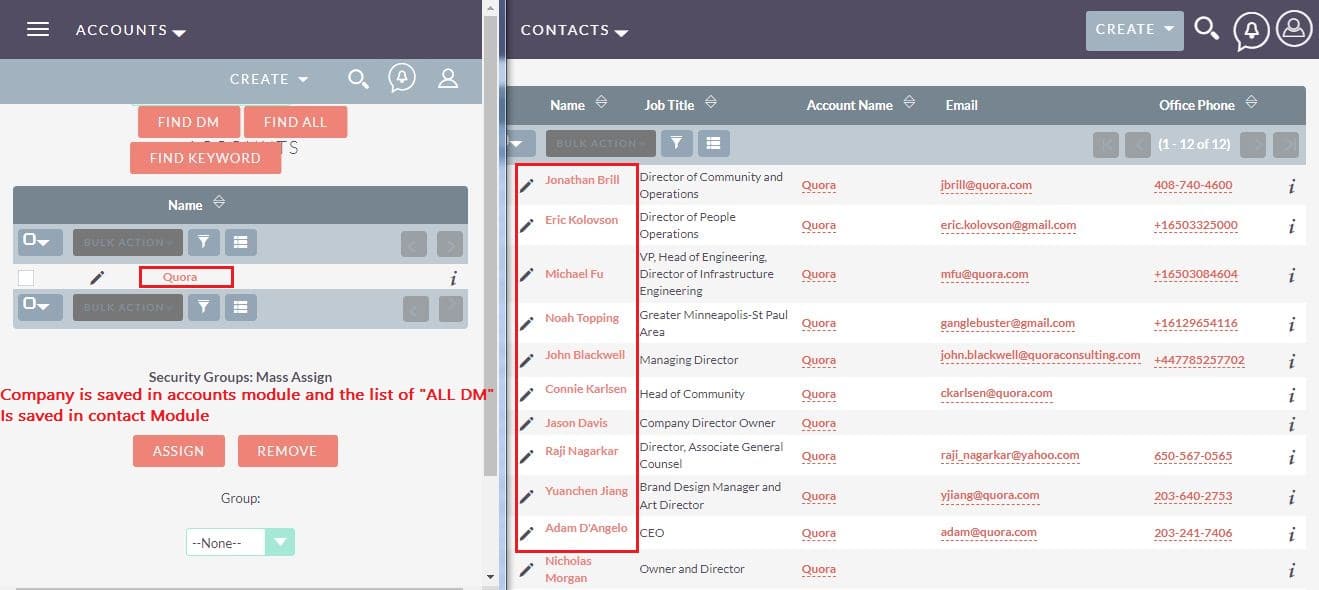Show info for Raji Nagarkar row
The image size is (1319, 590).
pos(1291,458)
